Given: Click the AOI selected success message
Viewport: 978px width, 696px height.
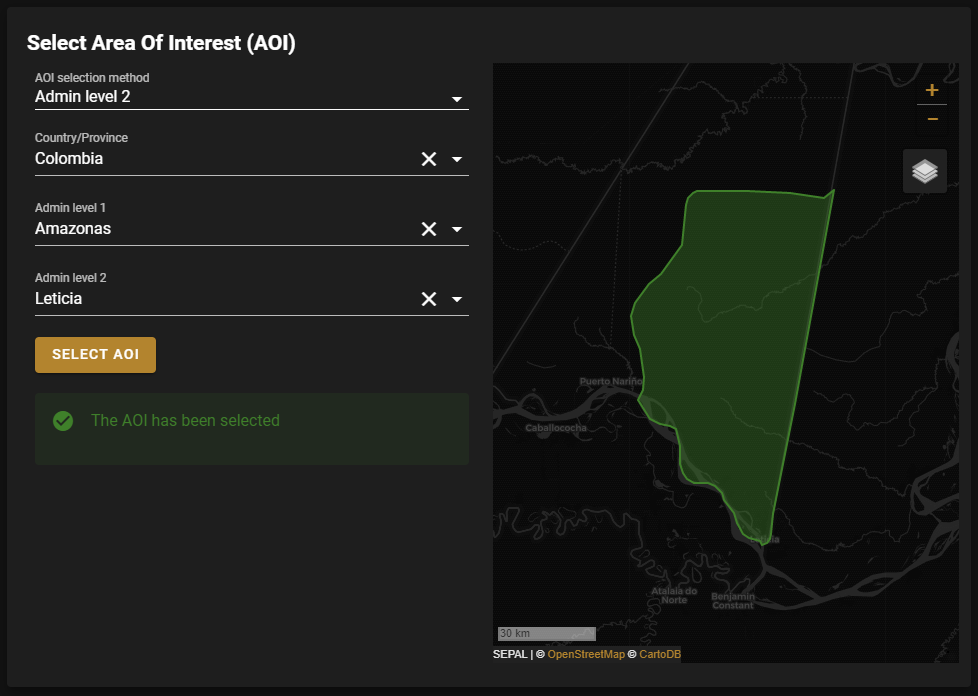Looking at the screenshot, I should pyautogui.click(x=185, y=421).
